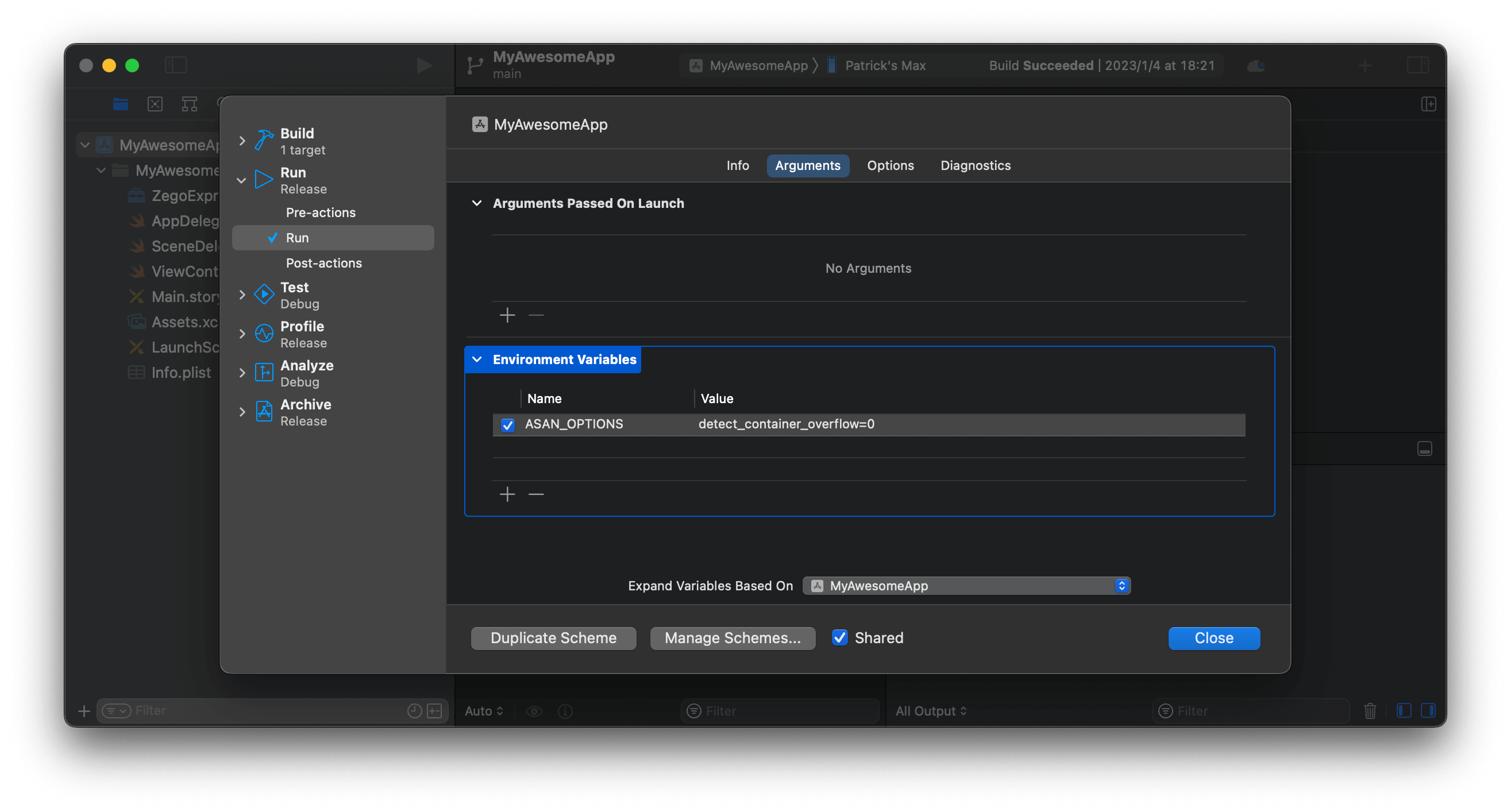This screenshot has height=812, width=1511.
Task: Expand the Archive section chevron
Action: [242, 412]
